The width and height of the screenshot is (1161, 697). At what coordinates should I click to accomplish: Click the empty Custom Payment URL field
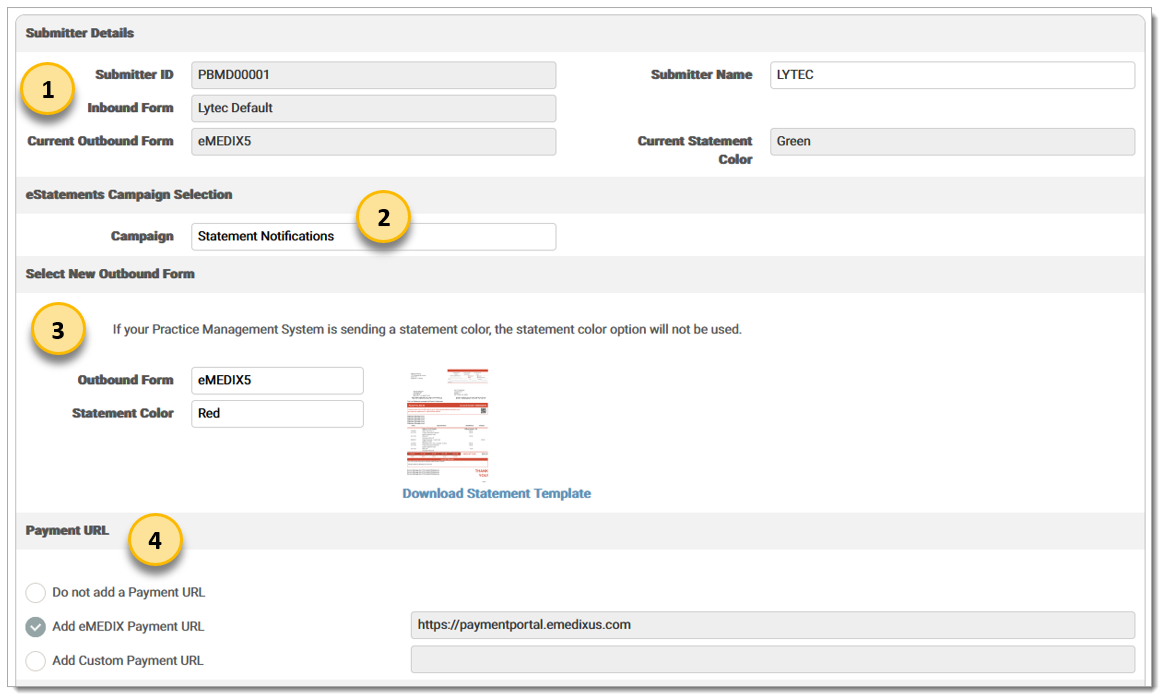click(772, 660)
